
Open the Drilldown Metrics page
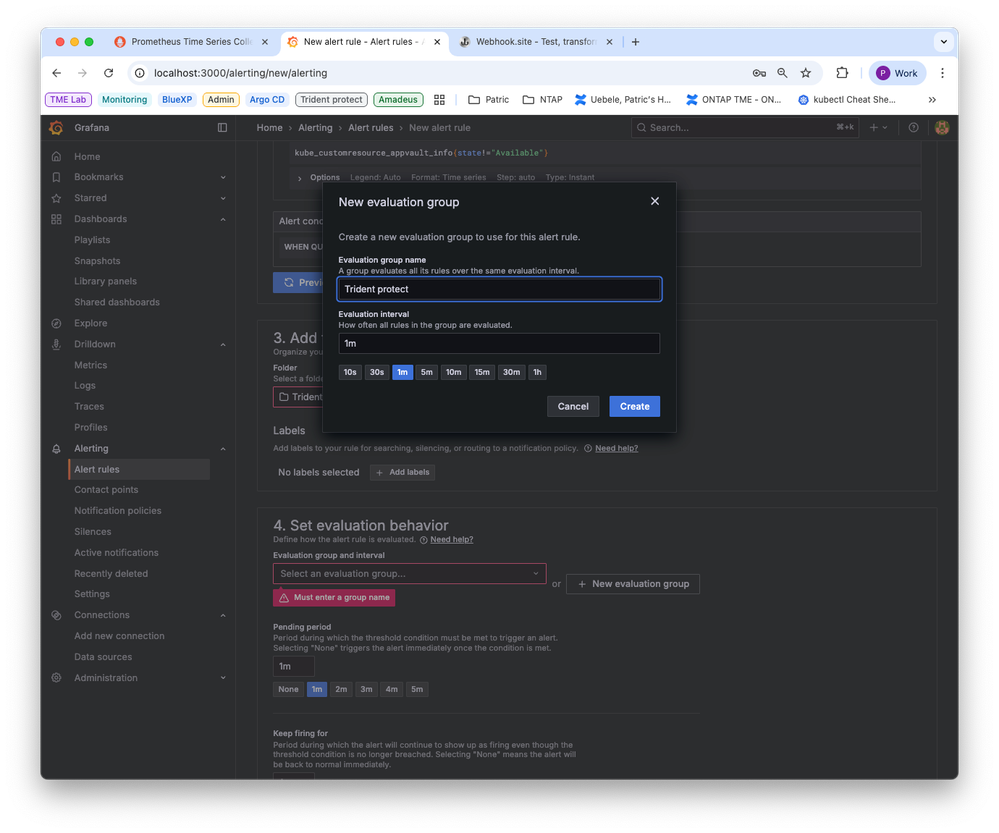(x=91, y=364)
